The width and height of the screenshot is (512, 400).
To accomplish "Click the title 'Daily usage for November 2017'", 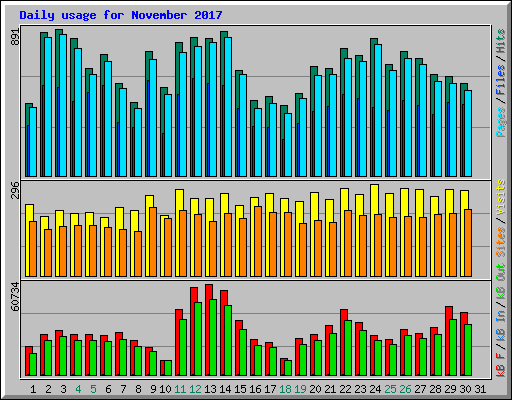I will (x=121, y=15).
